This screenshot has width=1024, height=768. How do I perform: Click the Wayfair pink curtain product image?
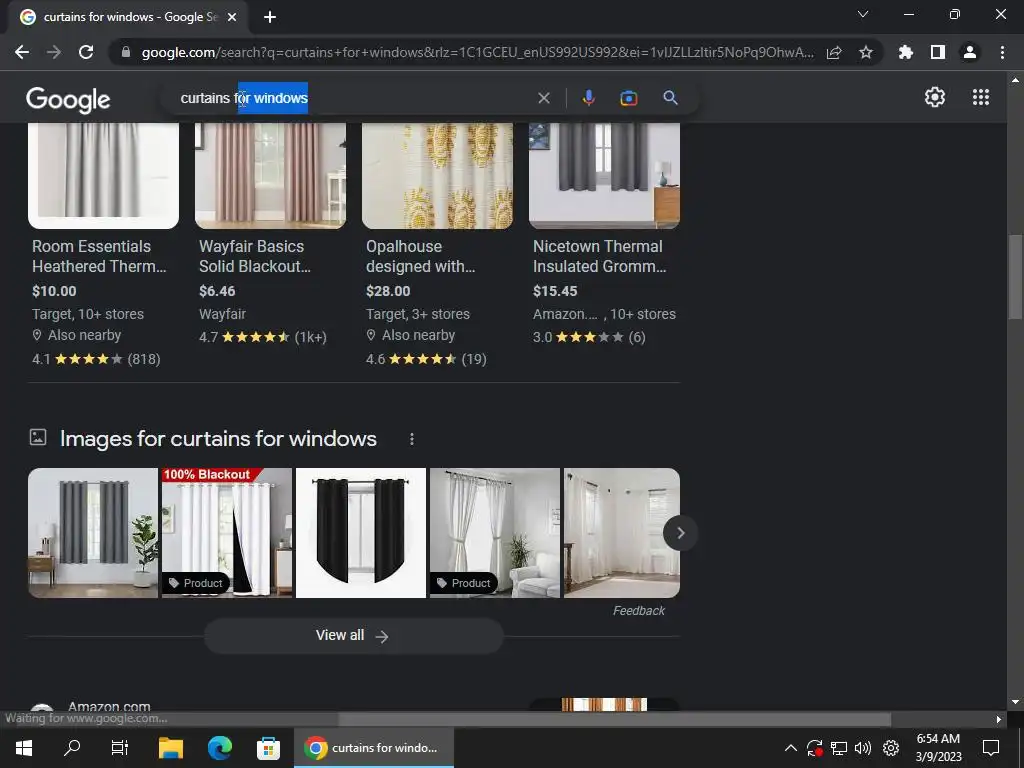click(x=270, y=176)
